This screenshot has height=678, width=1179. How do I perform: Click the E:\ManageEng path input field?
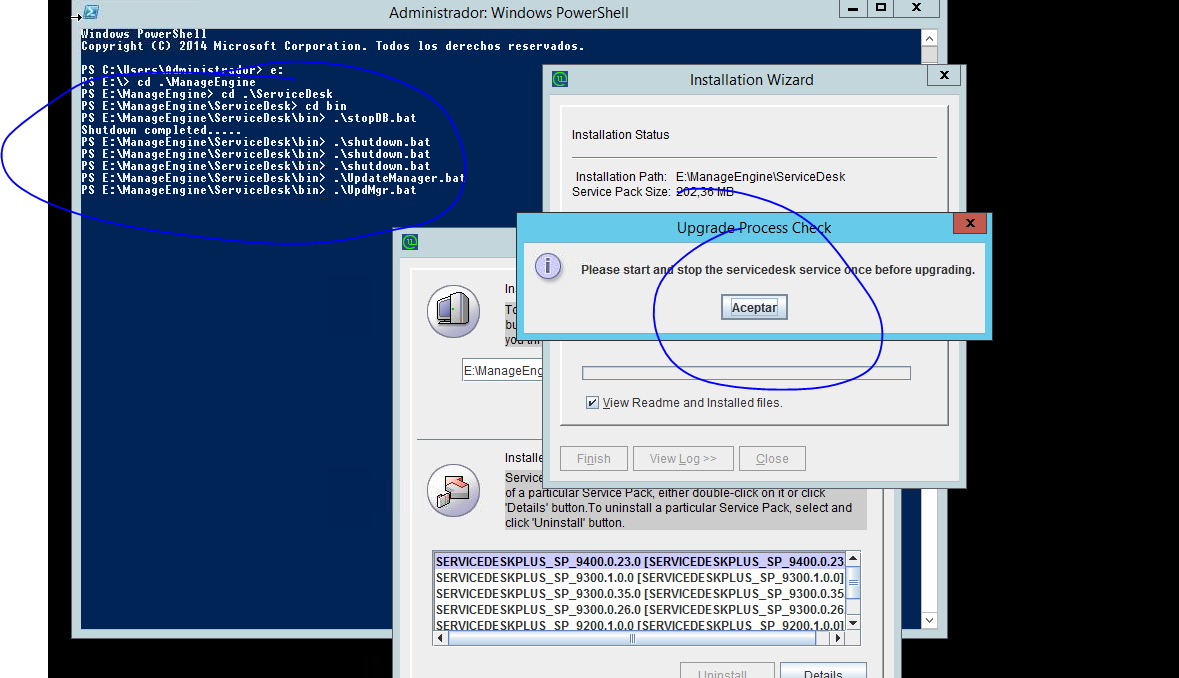pos(503,371)
